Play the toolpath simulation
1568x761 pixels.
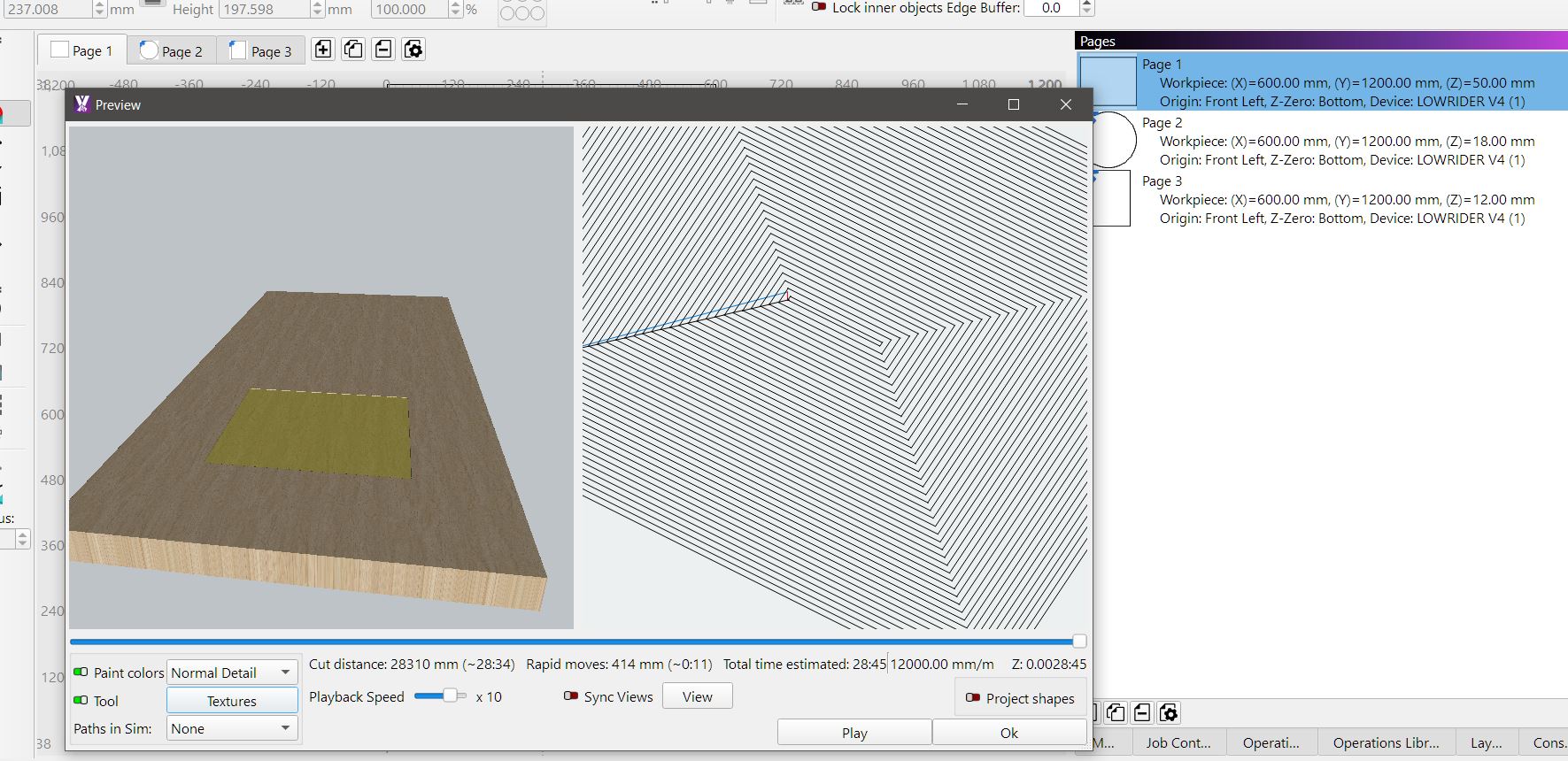[854, 733]
